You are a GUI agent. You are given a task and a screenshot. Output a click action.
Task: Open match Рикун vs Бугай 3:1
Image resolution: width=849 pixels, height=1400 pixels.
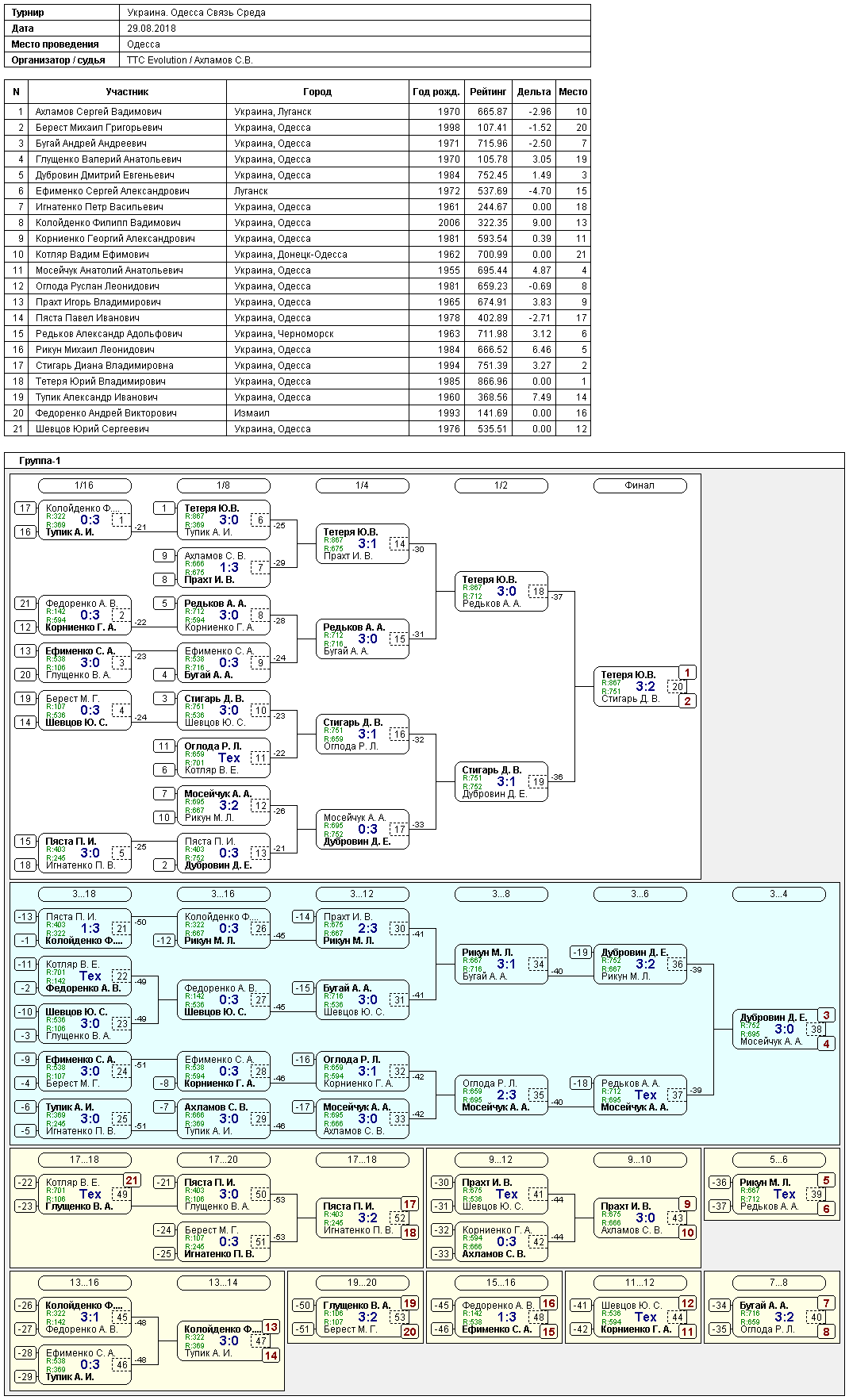coord(501,965)
